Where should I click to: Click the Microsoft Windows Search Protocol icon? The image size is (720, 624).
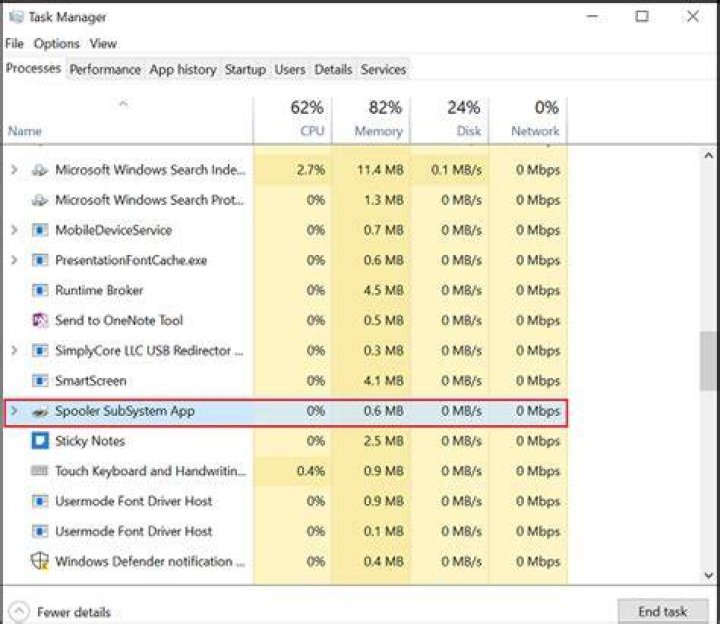point(39,200)
